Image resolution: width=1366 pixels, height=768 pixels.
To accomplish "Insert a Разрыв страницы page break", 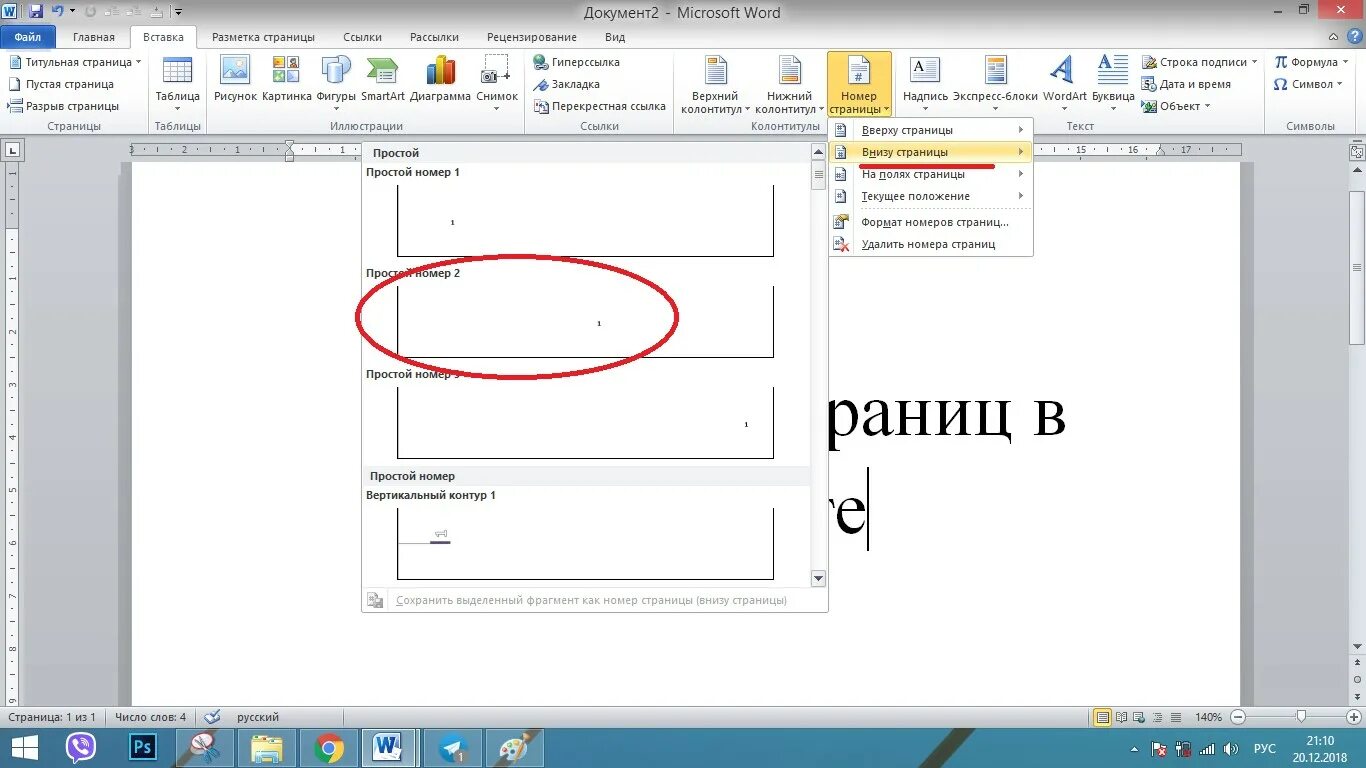I will click(63, 106).
